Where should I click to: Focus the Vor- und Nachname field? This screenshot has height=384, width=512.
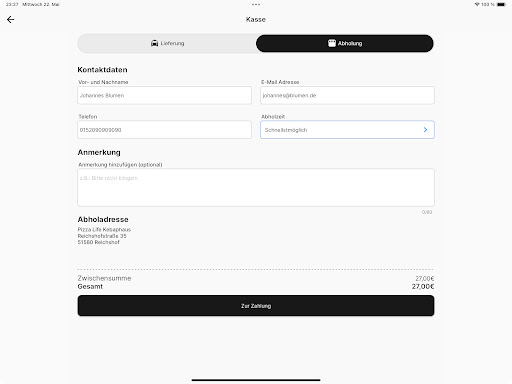(164, 95)
